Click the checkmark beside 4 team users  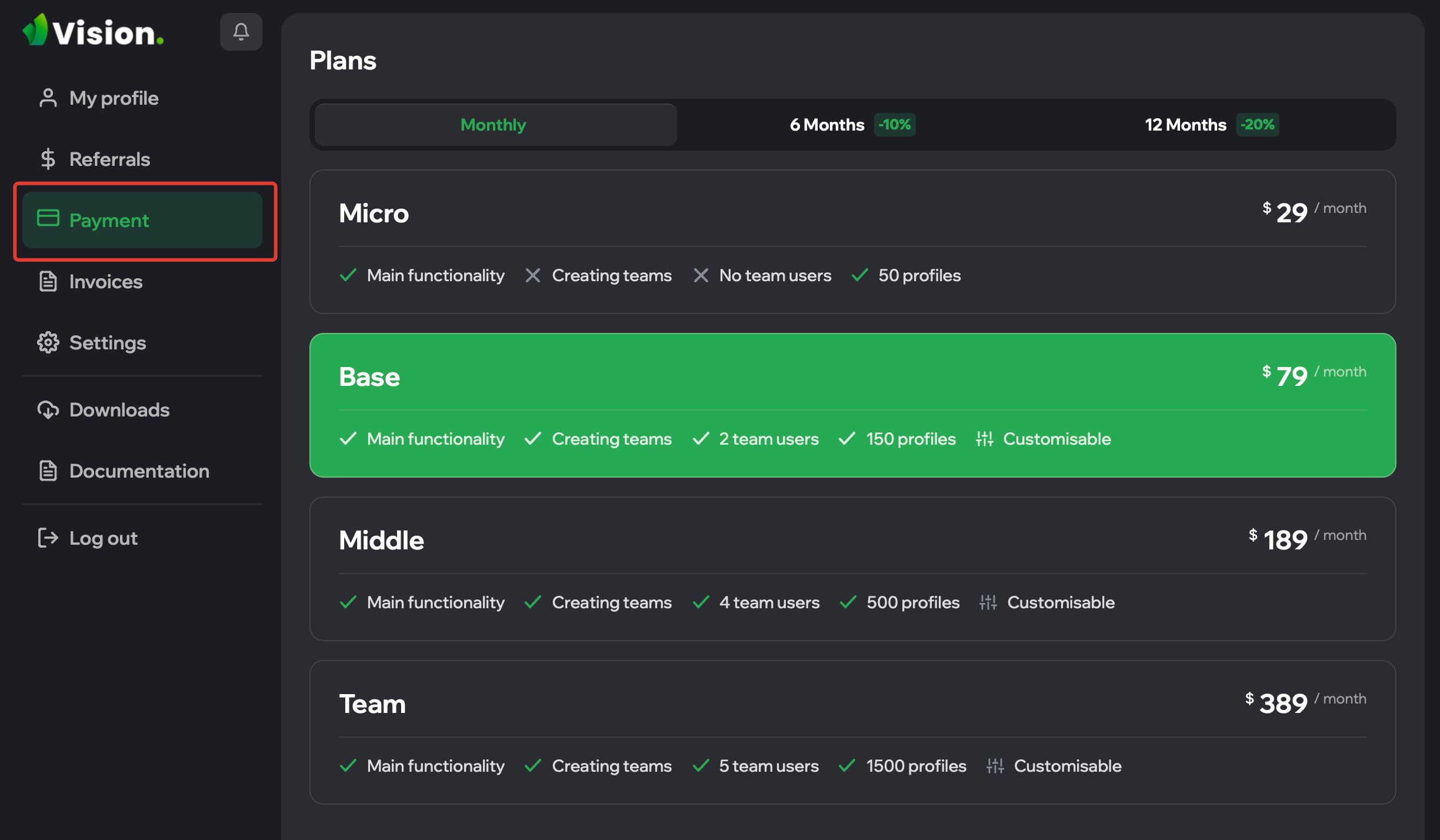point(701,602)
